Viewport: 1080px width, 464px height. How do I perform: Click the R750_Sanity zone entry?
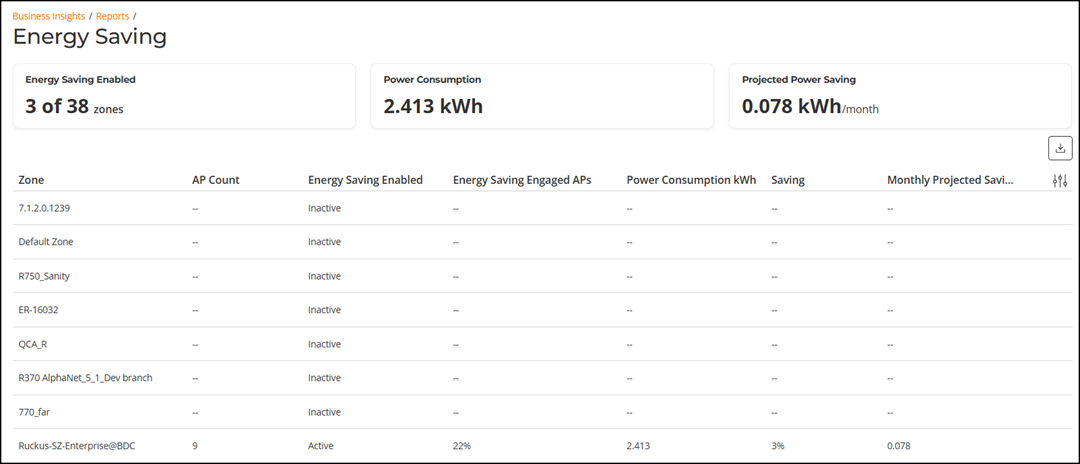(44, 276)
